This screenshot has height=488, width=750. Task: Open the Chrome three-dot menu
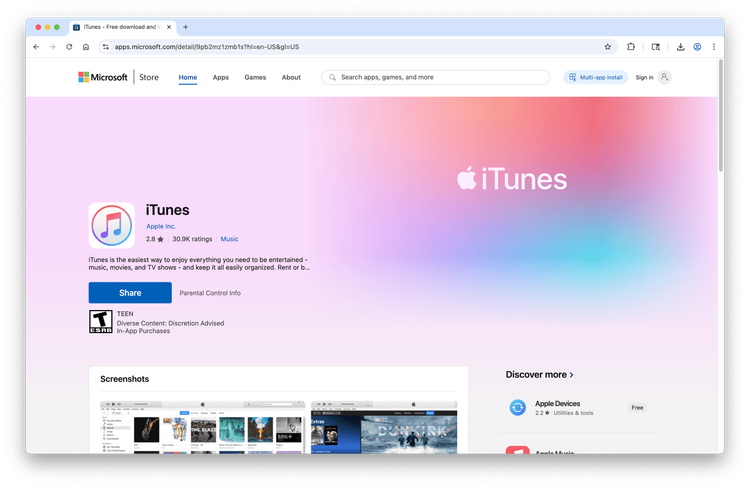click(x=713, y=46)
